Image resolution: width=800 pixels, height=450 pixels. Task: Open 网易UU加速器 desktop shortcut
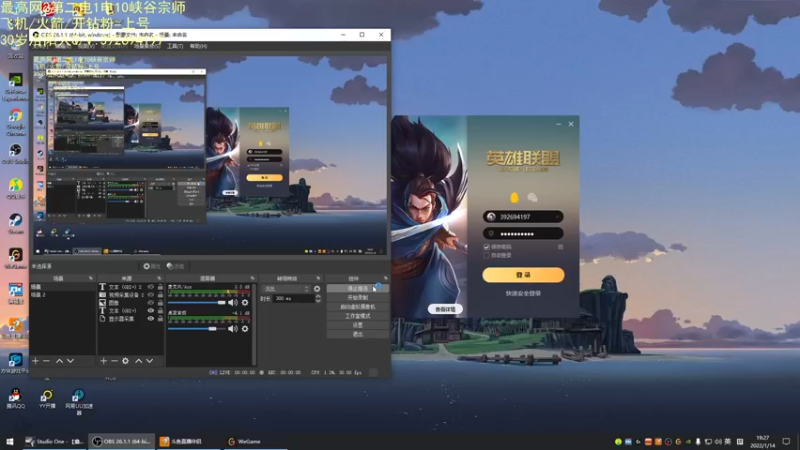(79, 402)
